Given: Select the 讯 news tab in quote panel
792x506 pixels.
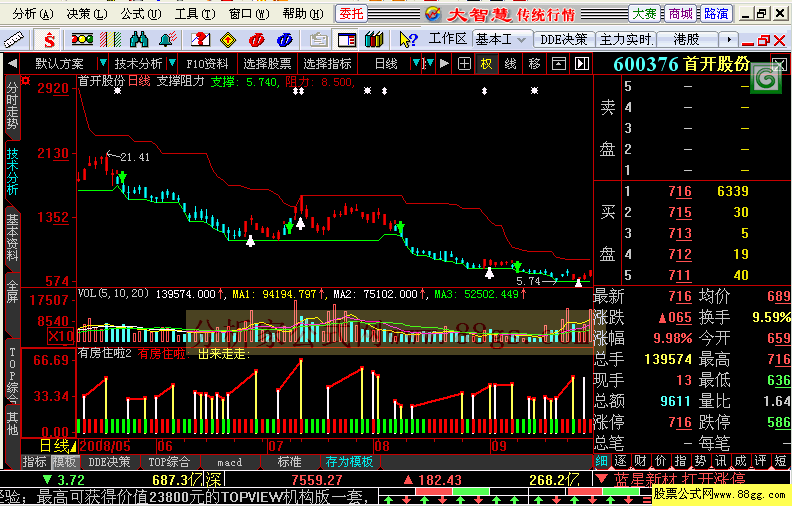Looking at the screenshot, I should point(720,461).
